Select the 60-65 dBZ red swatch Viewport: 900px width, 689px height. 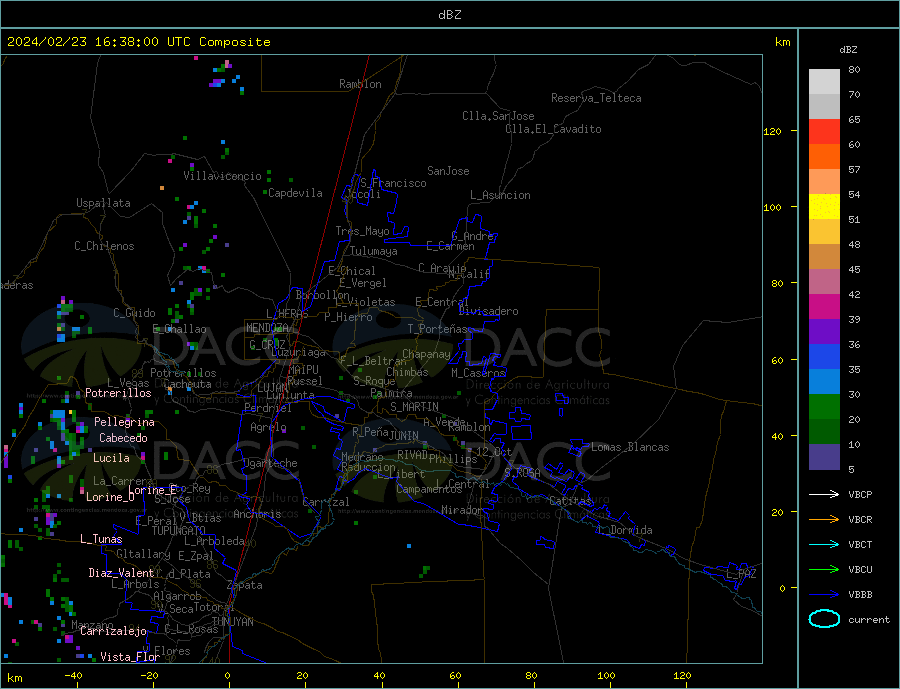pos(824,131)
